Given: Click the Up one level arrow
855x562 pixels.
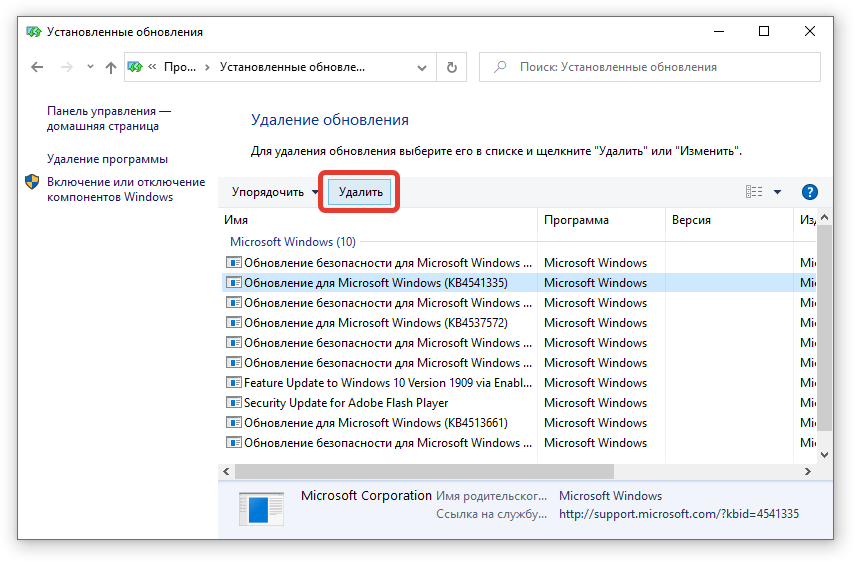Looking at the screenshot, I should (111, 68).
